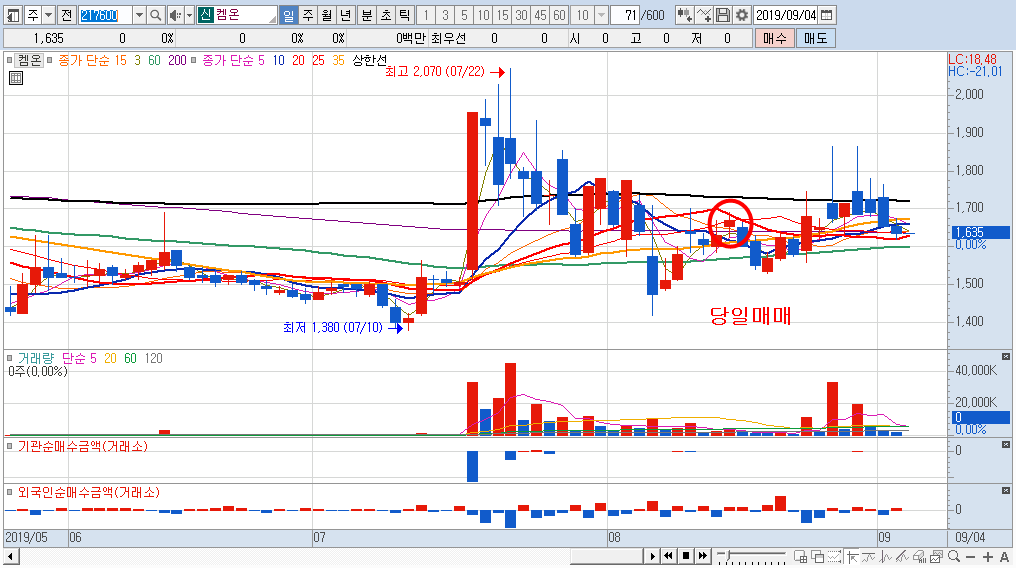Open the stock code history dropdown
Viewport: 1016px width, 568px height.
point(139,15)
